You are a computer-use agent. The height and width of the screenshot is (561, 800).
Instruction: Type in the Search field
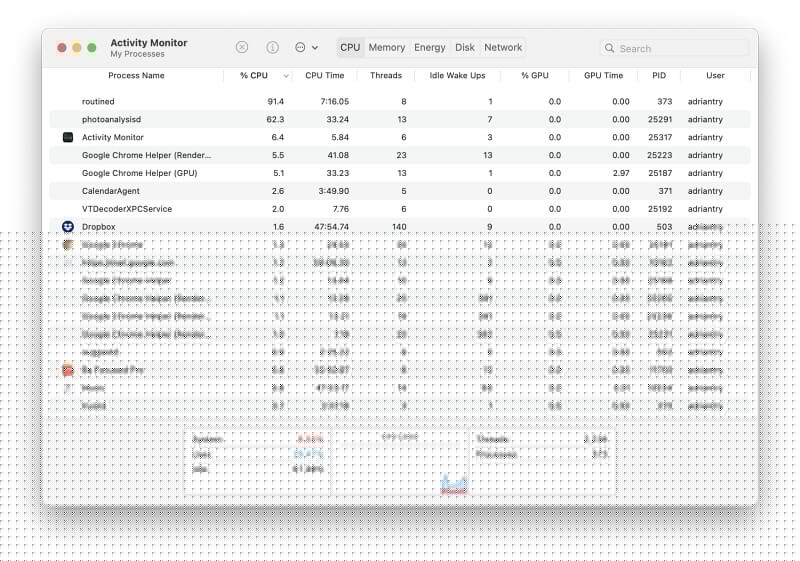[x=680, y=48]
